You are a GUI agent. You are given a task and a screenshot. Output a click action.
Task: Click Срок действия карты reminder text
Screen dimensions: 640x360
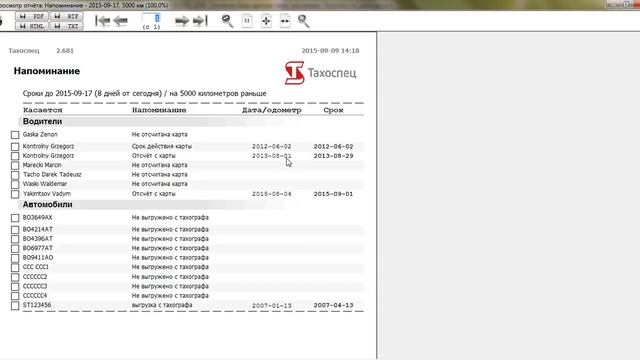pos(162,146)
